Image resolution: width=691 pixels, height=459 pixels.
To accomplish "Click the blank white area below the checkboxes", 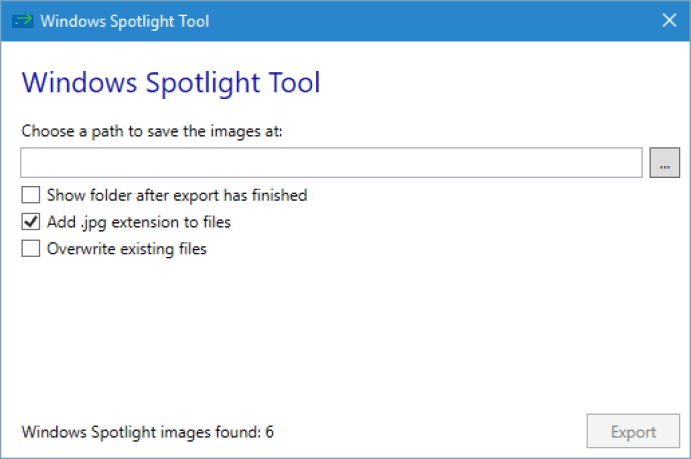I will click(344, 335).
